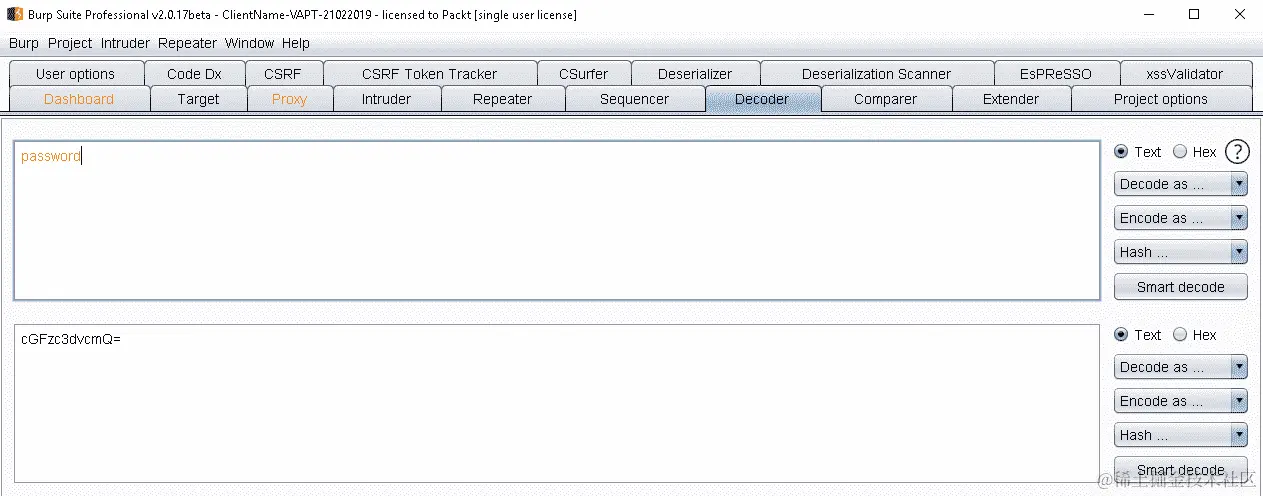
Task: Click the Burp Suite logo icon in title bar
Action: coord(15,15)
